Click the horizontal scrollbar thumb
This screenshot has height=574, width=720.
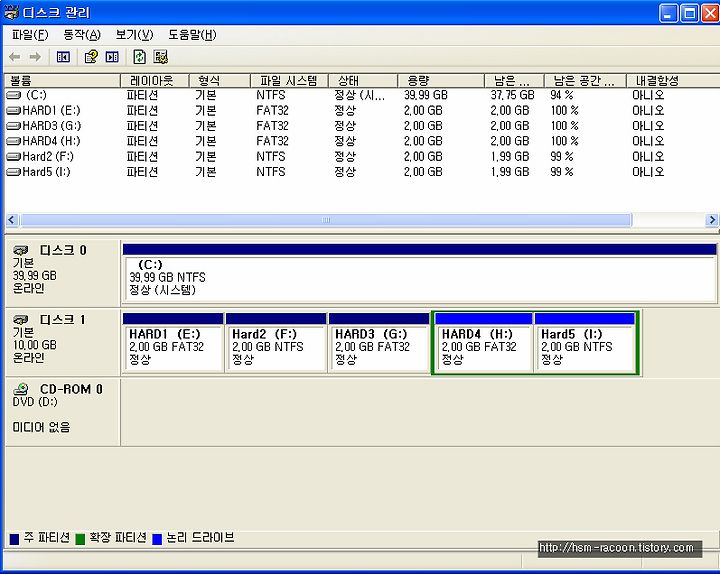(x=326, y=220)
